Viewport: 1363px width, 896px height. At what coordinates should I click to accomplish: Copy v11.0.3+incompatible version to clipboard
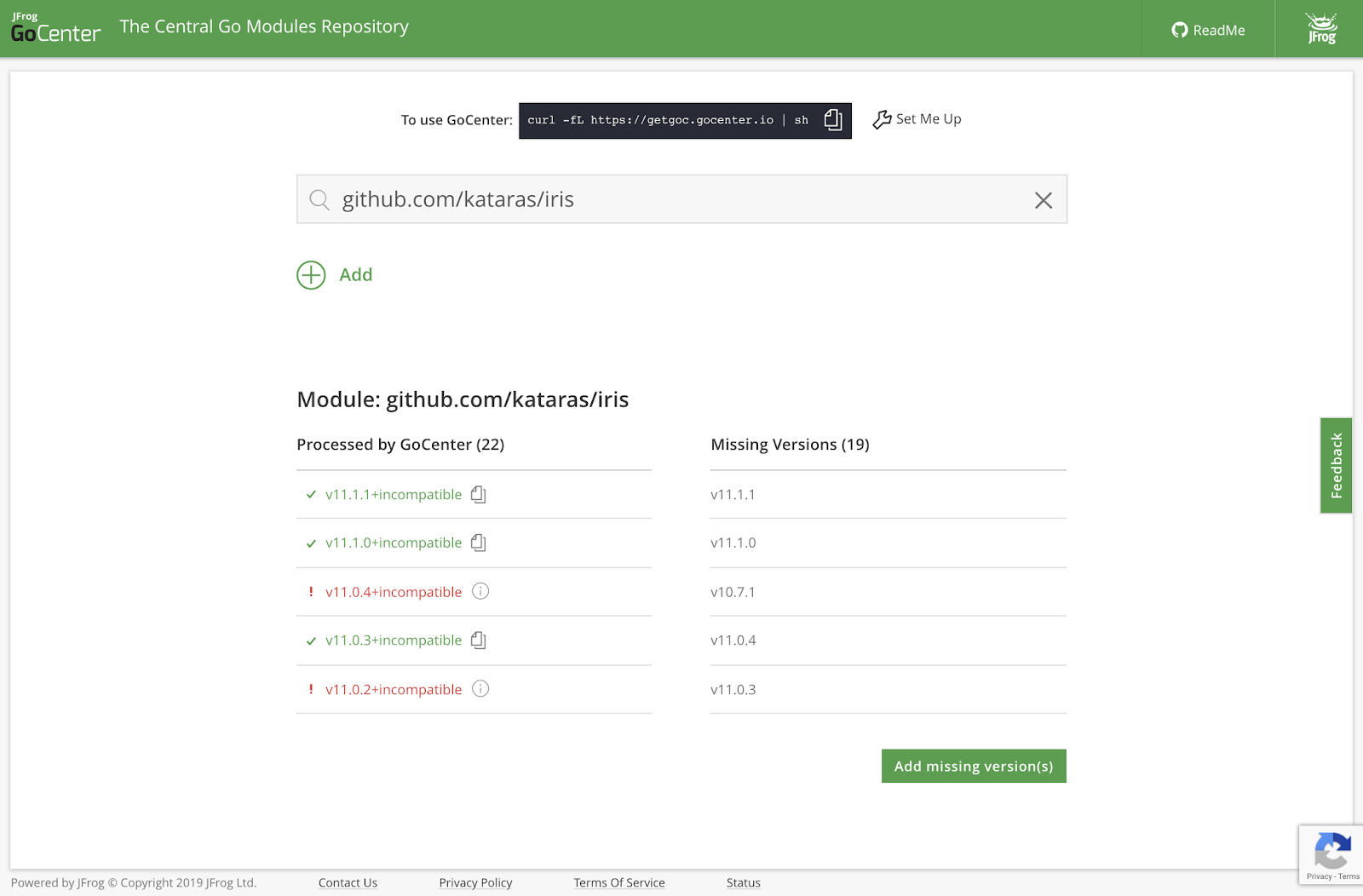click(x=479, y=640)
